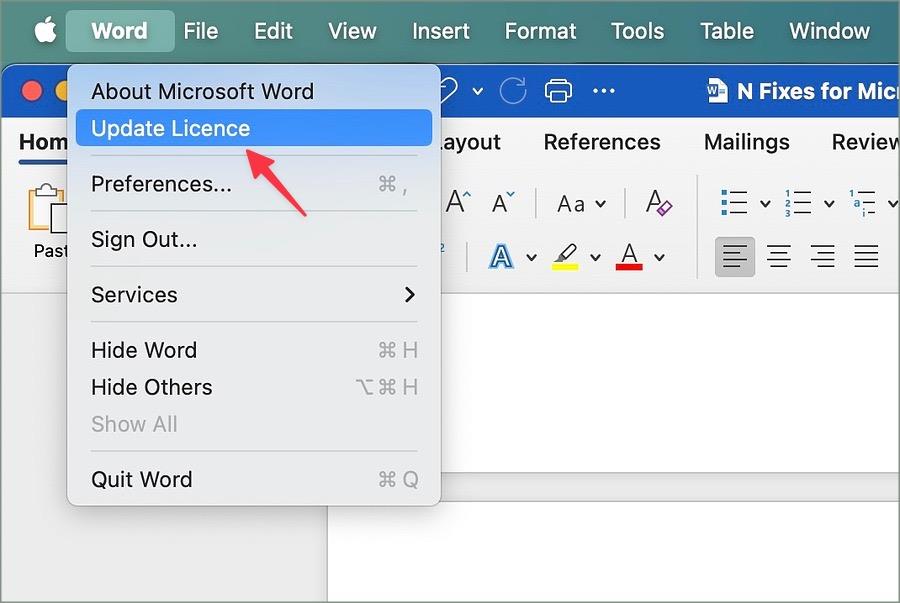This screenshot has height=603, width=900.
Task: Open the Apple menu
Action: [x=45, y=30]
